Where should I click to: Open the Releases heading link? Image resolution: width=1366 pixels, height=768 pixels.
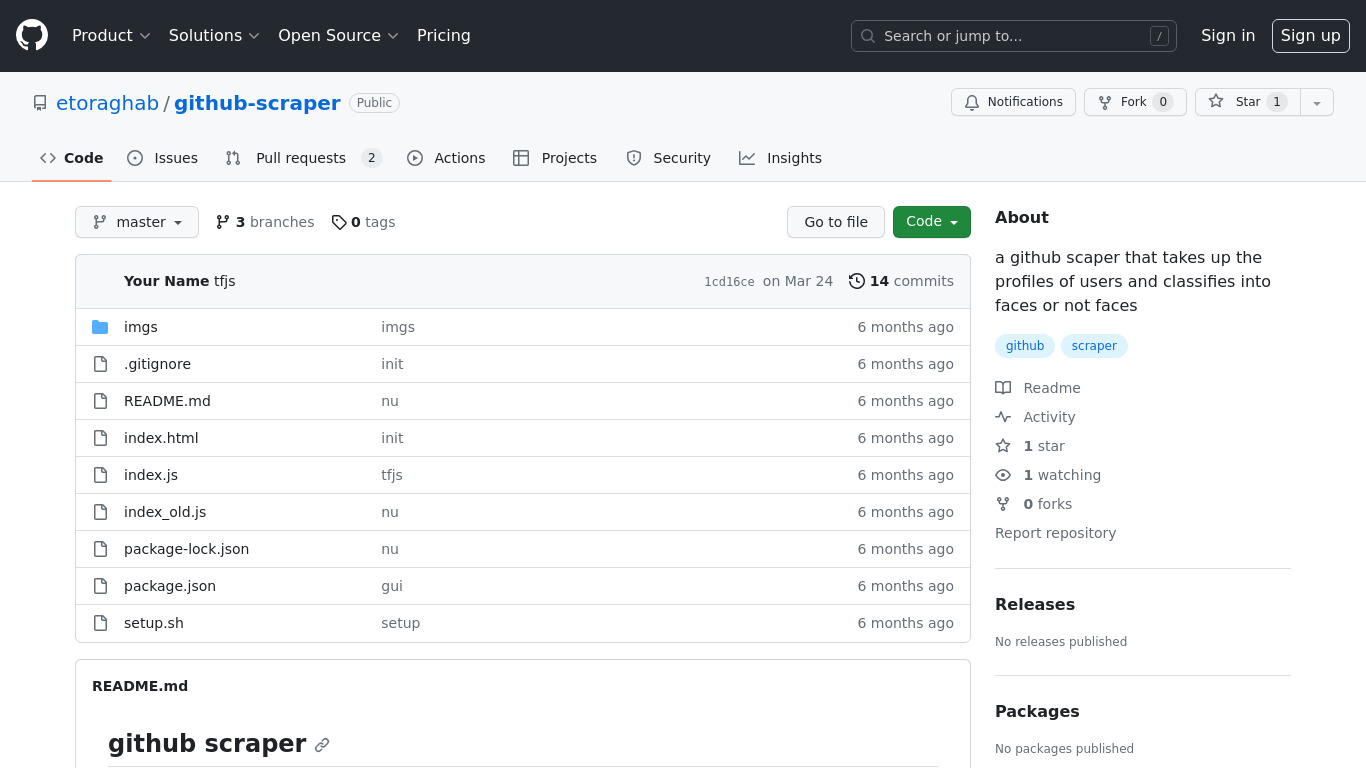pos(1035,604)
